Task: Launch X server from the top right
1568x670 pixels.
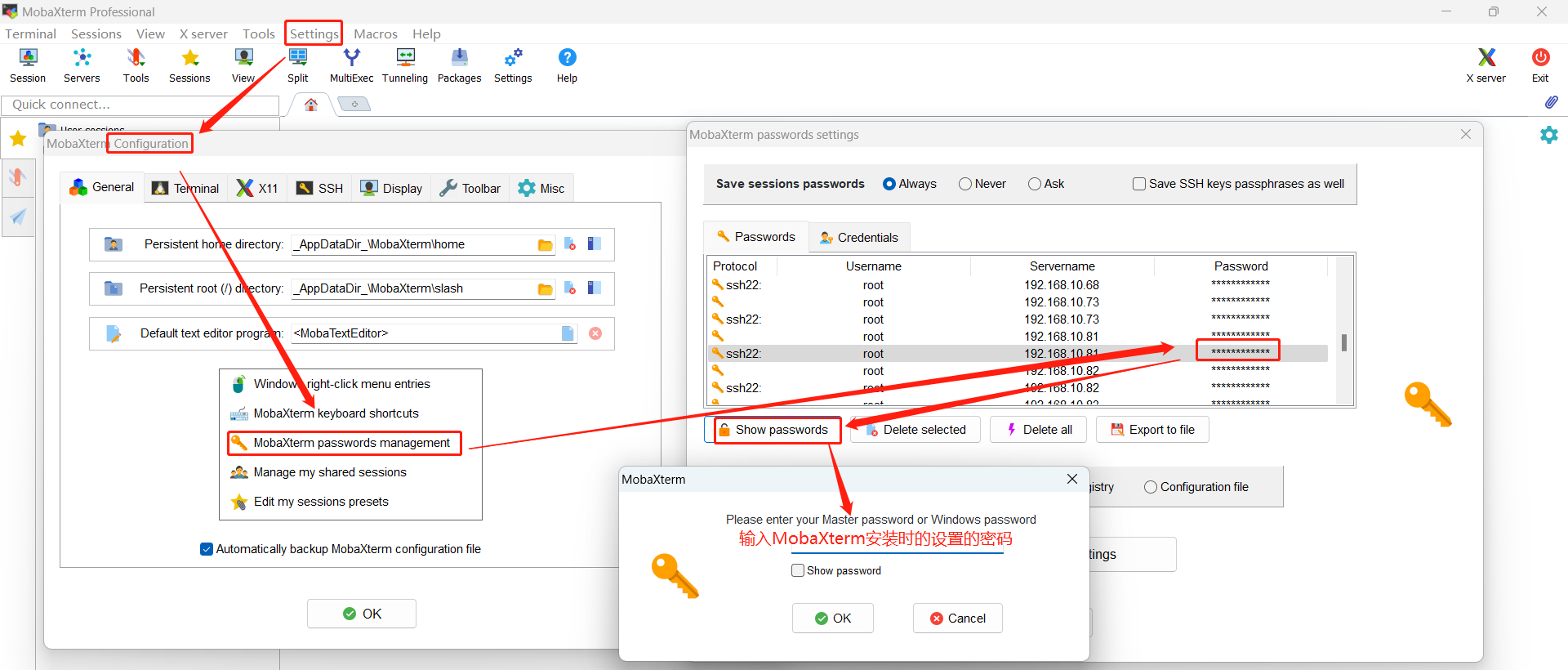Action: point(1486,65)
